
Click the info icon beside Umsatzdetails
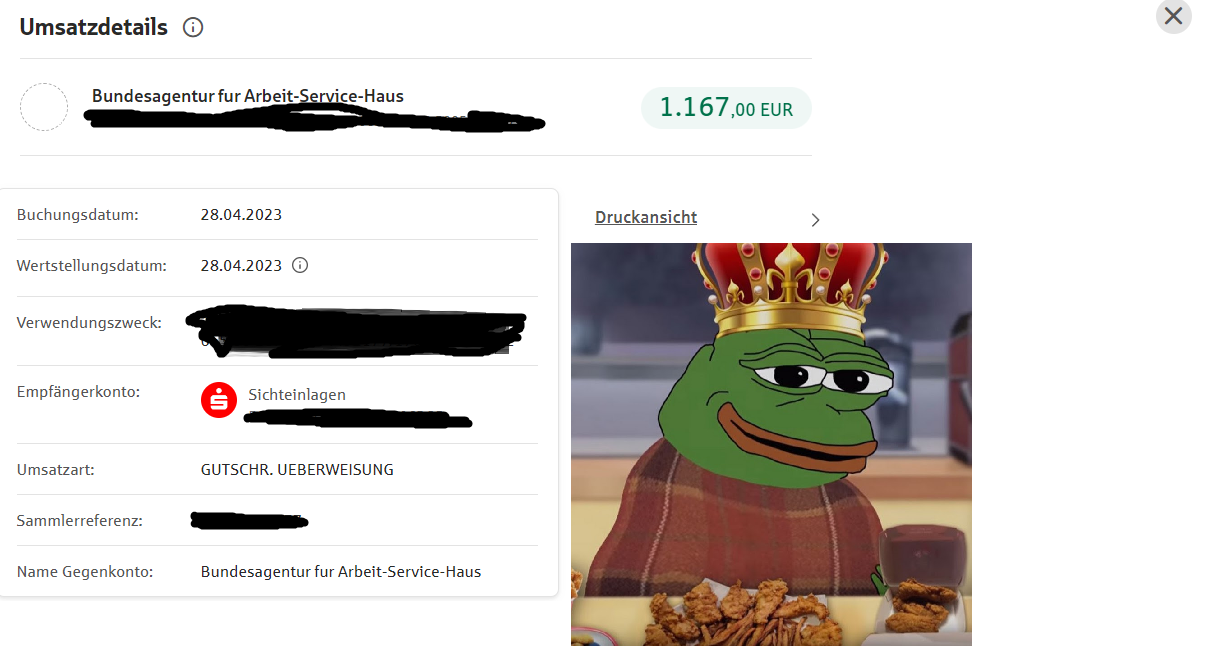point(193,28)
